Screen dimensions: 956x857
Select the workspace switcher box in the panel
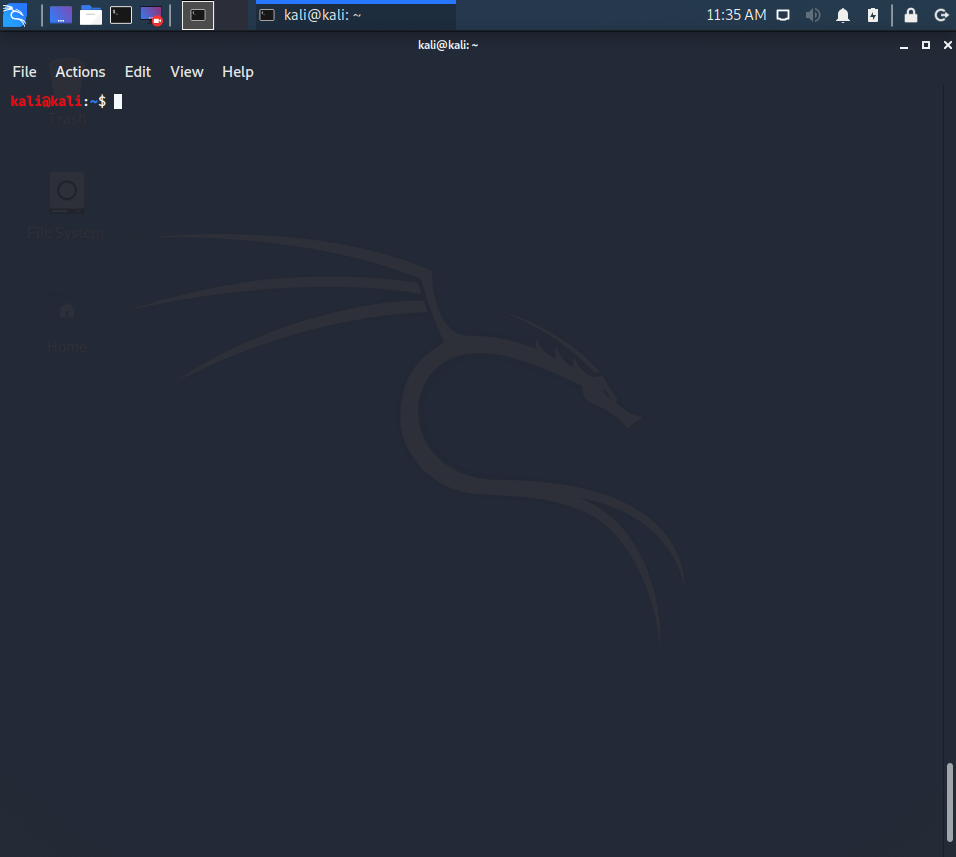pos(198,15)
